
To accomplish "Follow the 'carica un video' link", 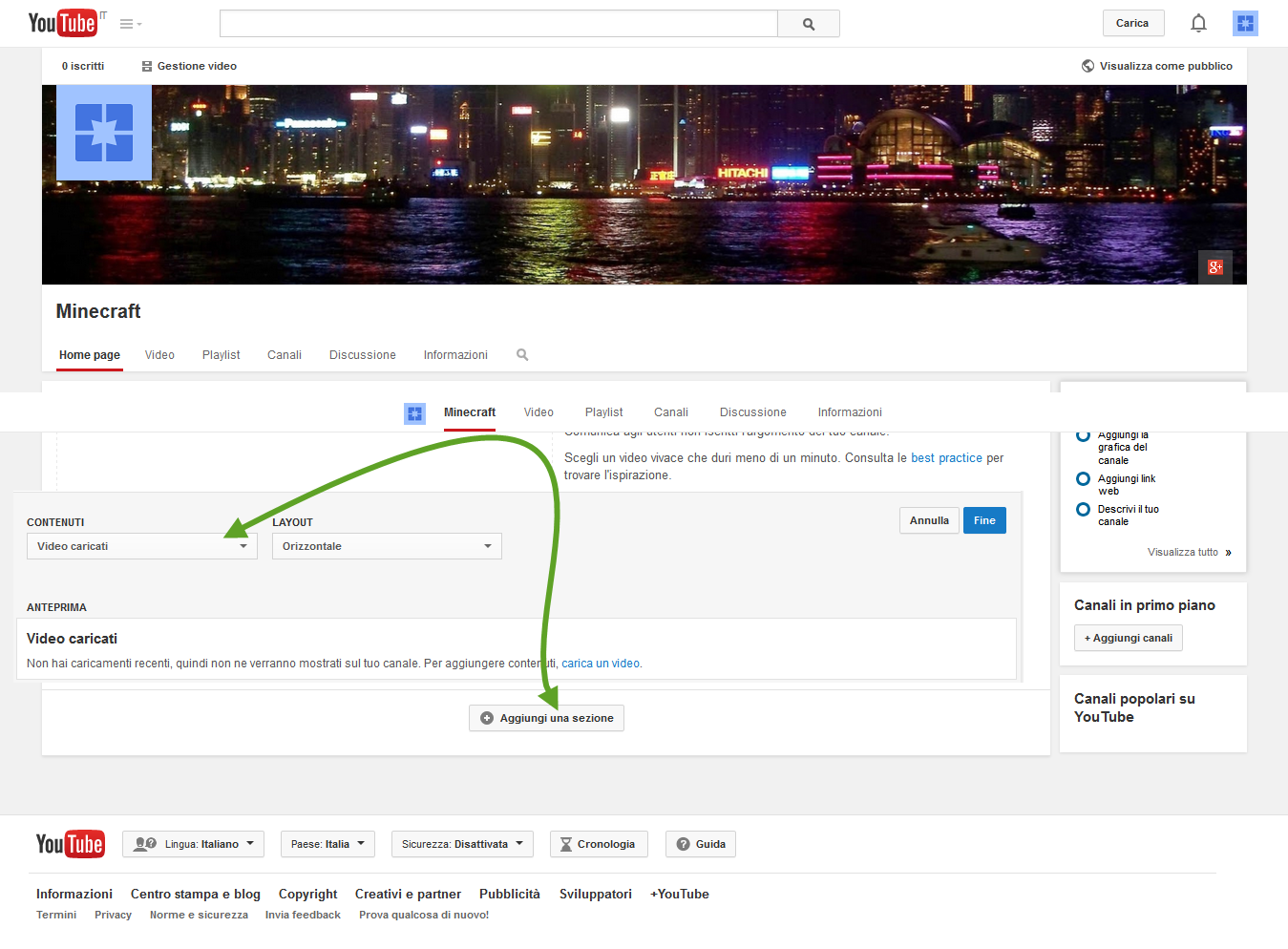I will pyautogui.click(x=600, y=664).
